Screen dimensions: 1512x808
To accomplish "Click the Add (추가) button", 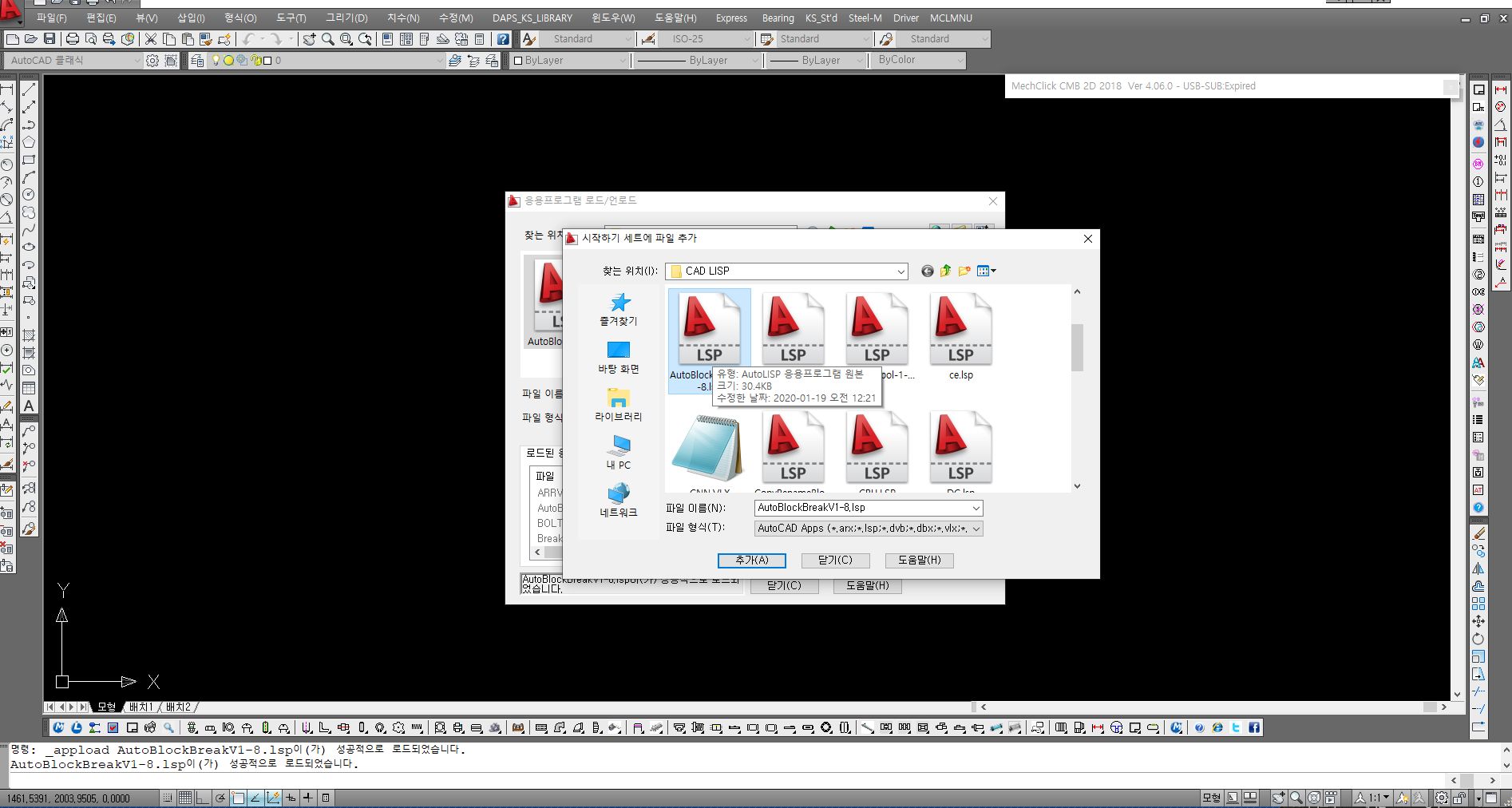I will [751, 560].
